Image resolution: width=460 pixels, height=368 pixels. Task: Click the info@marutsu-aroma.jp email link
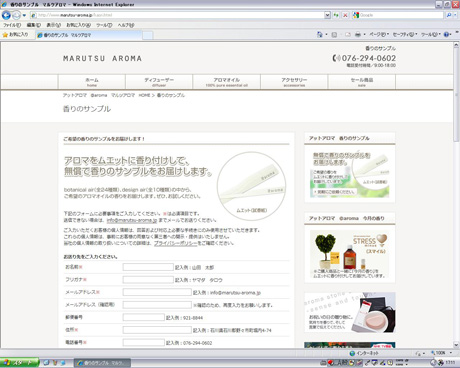(132, 220)
